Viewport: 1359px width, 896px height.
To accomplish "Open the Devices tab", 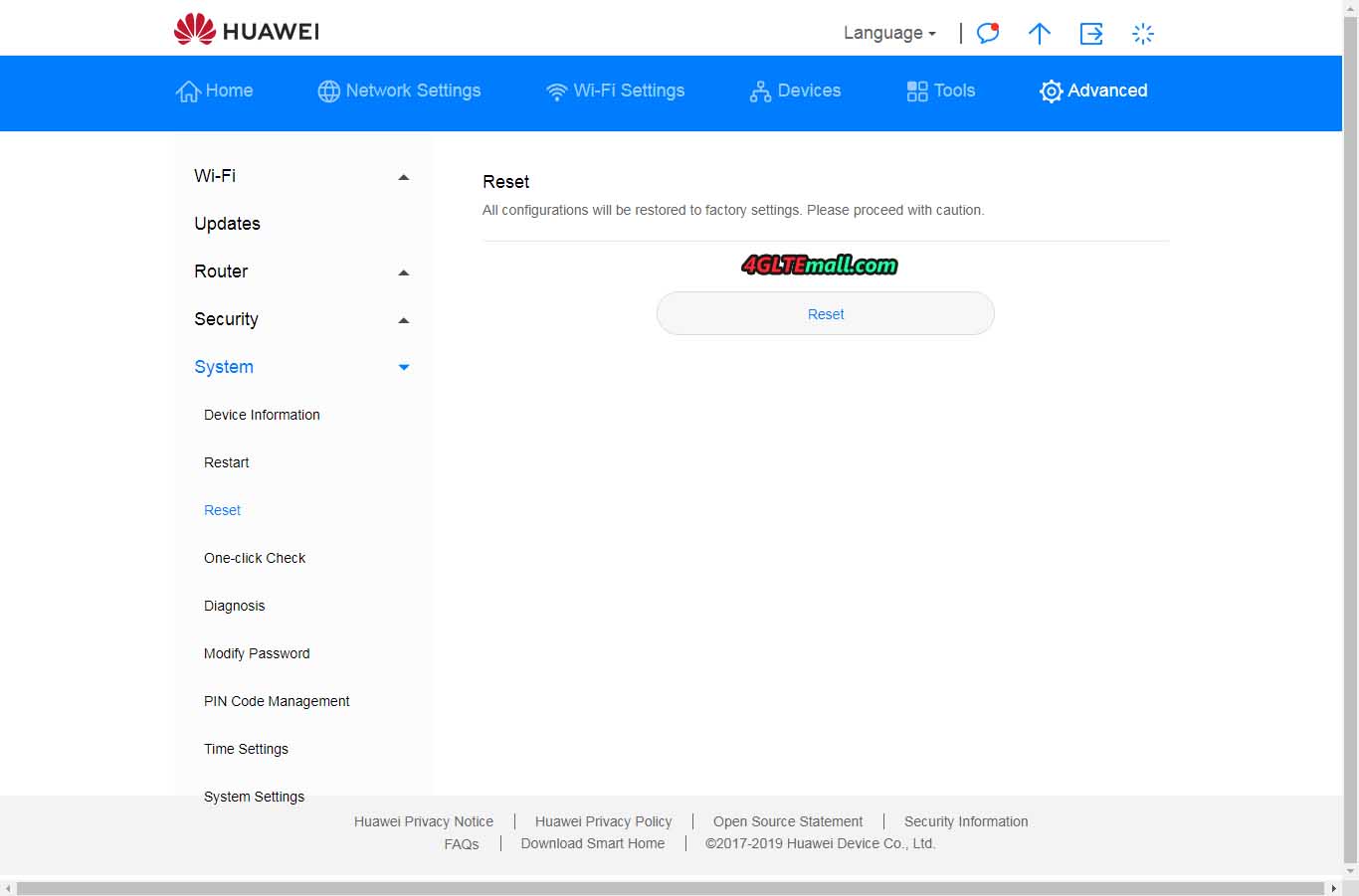I will tap(795, 90).
